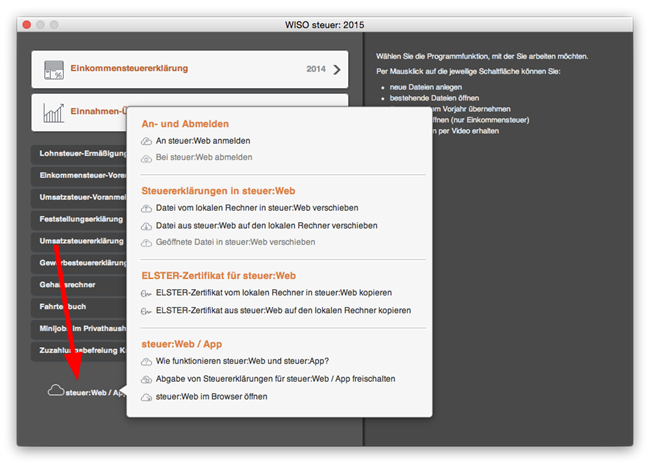Open Einkommensteuer-Vorauszahlung button
The image size is (650, 463).
pos(79,176)
